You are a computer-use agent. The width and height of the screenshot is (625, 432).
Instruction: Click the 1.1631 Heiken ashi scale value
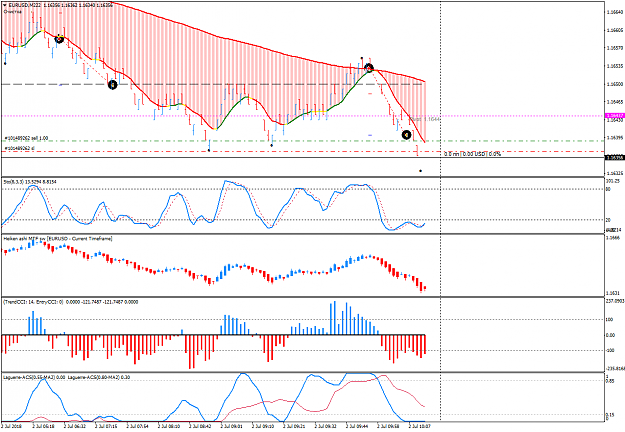click(x=613, y=293)
